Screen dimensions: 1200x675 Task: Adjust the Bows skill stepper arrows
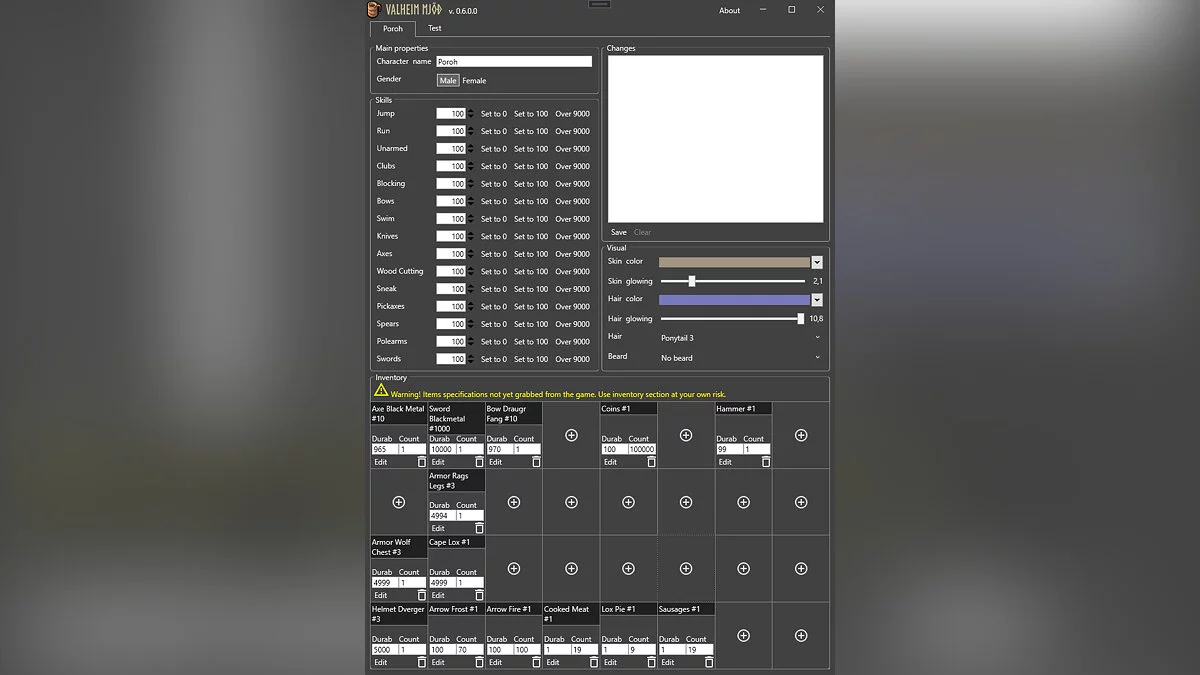(x=470, y=201)
